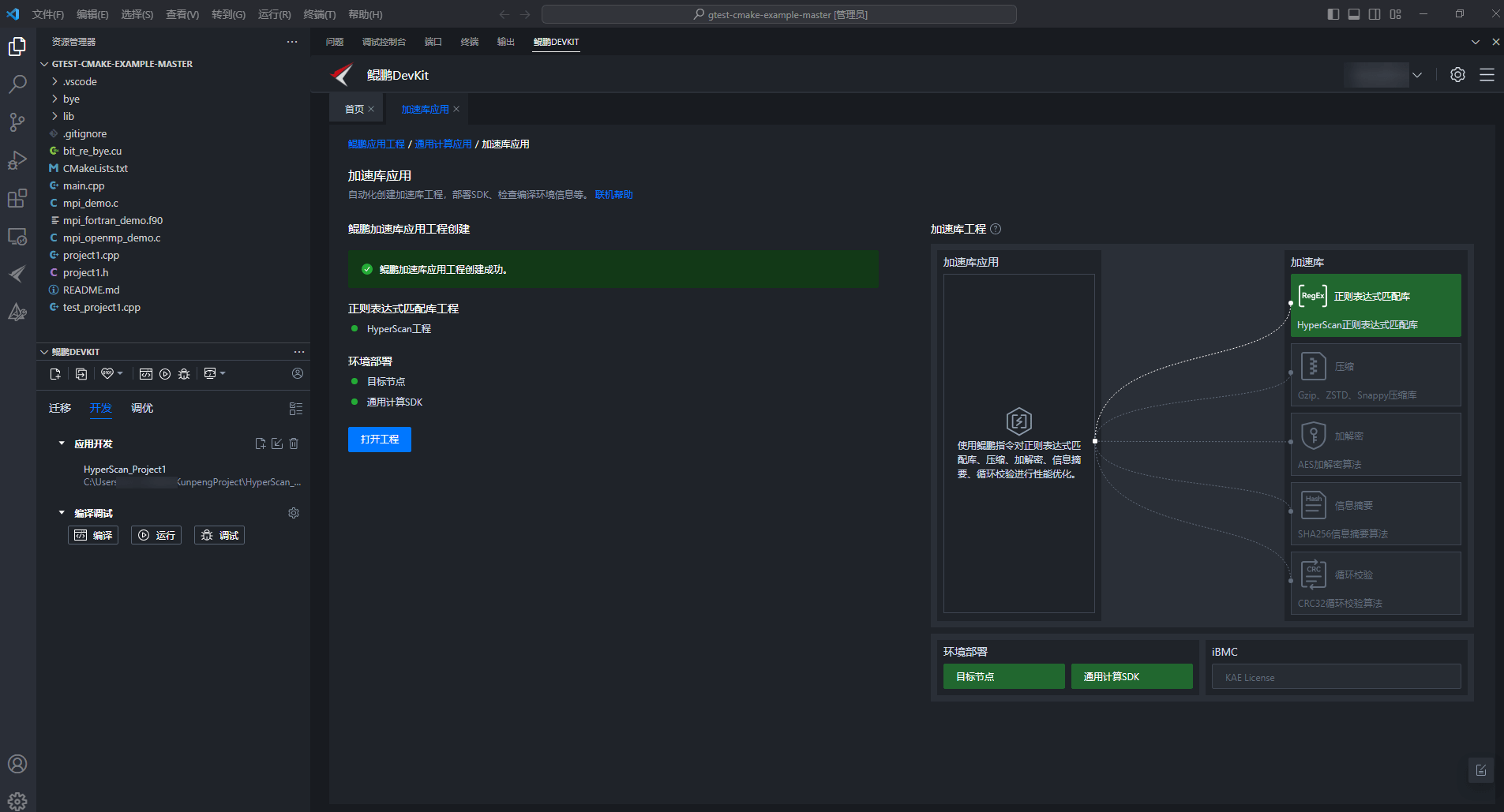1504x812 pixels.
Task: Open 编译调试 settings gear
Action: point(294,513)
